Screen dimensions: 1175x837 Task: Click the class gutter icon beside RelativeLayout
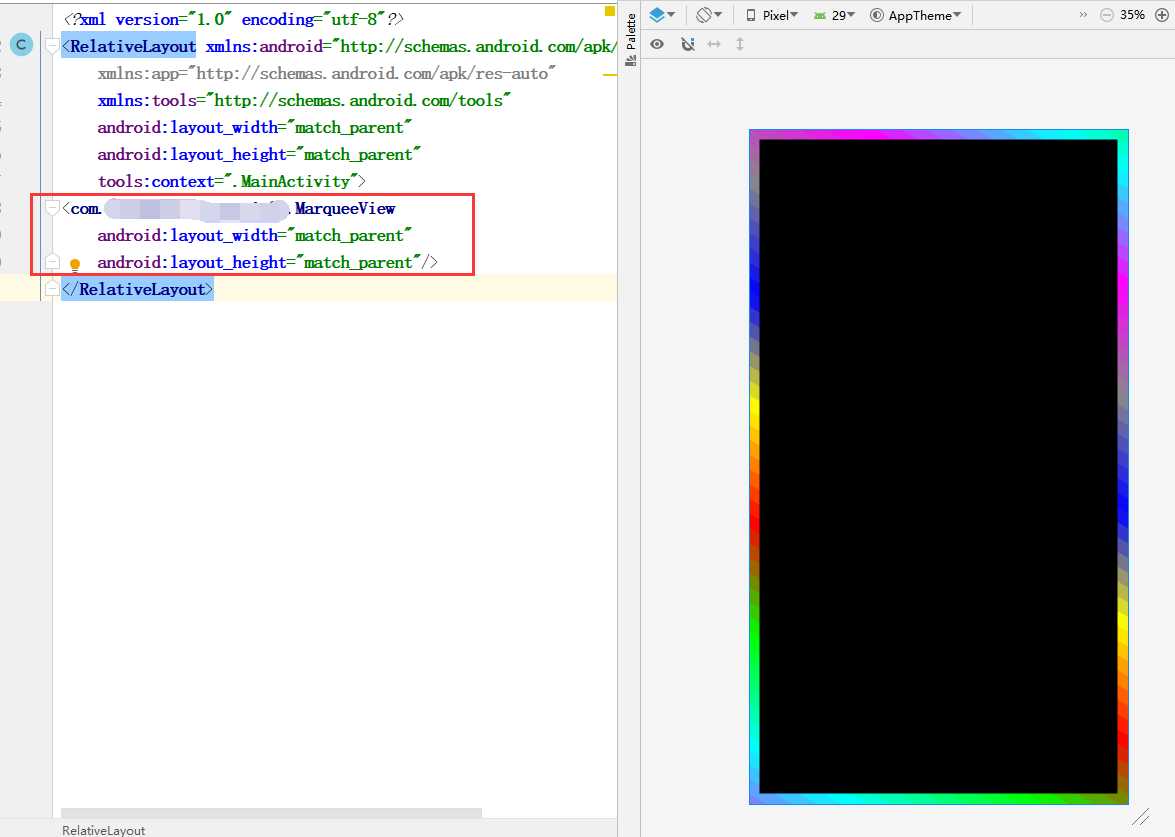(22, 46)
